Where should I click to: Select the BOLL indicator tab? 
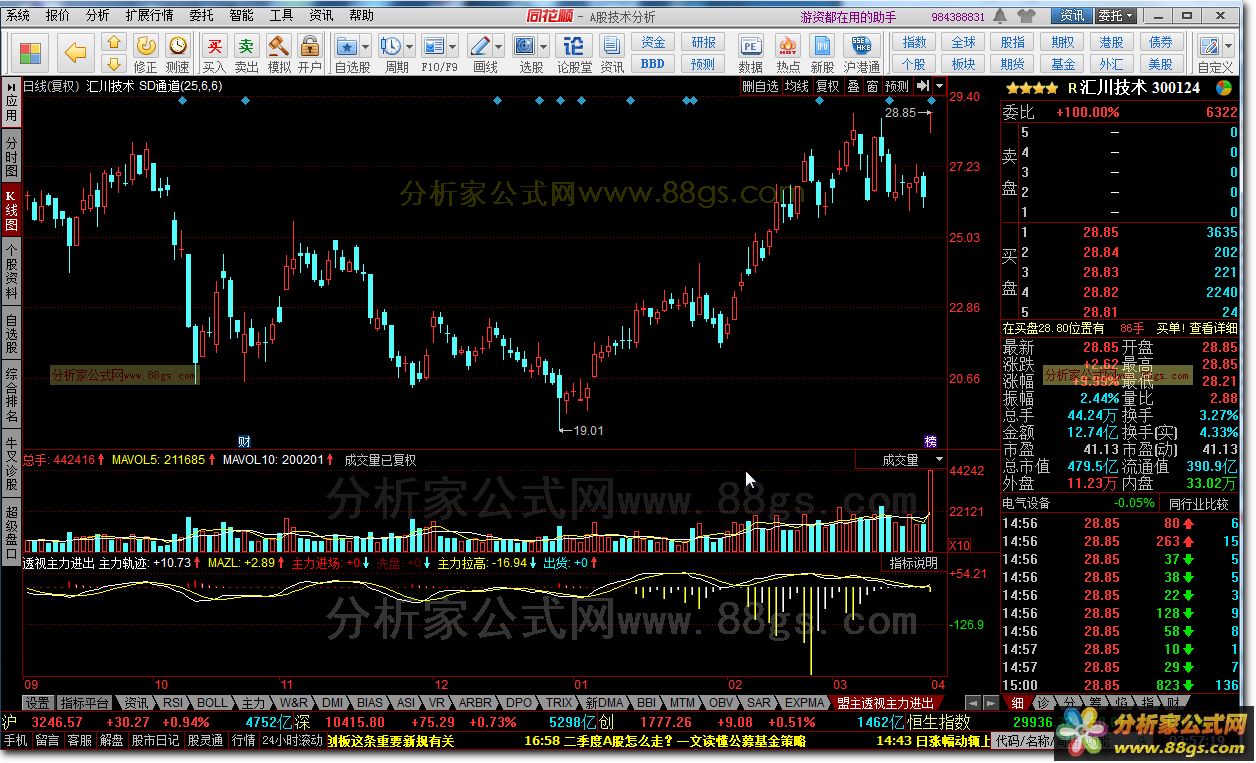212,703
